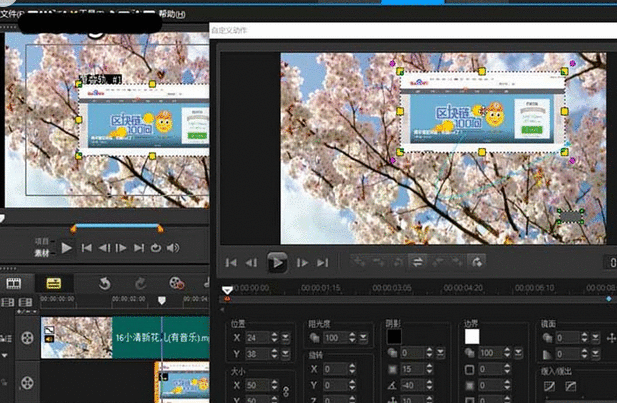Open record/capture option reel icon
The image size is (617, 403).
tap(176, 284)
